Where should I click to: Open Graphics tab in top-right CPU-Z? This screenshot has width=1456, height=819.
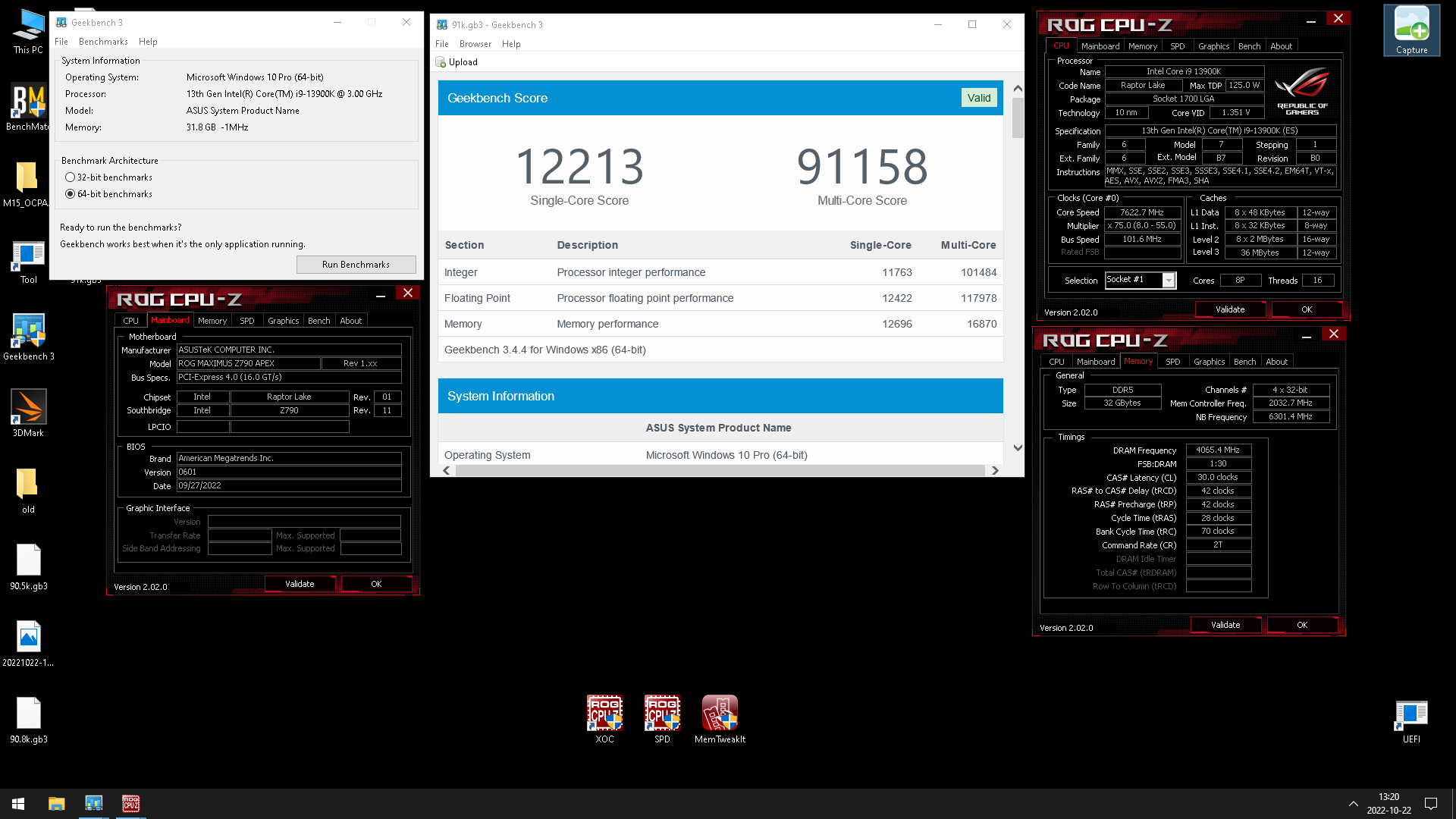[1213, 46]
